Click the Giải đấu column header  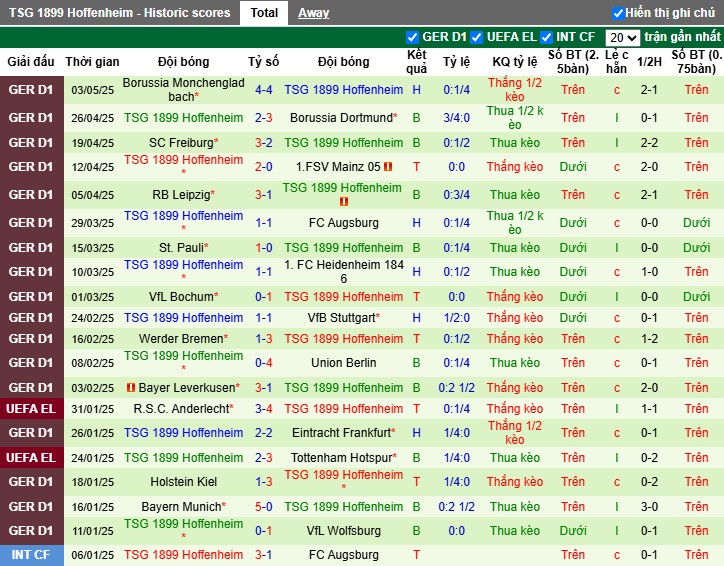[31, 61]
